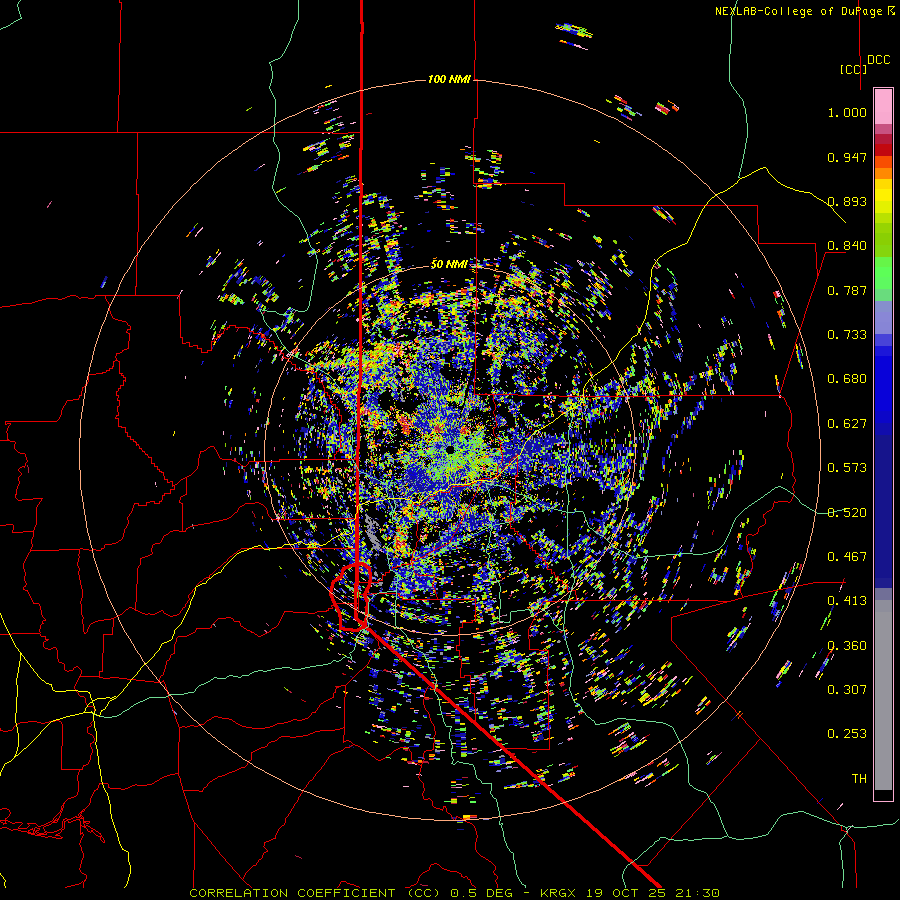Click the 1.000 value on the color scale
The width and height of the screenshot is (900, 900).
pos(847,112)
